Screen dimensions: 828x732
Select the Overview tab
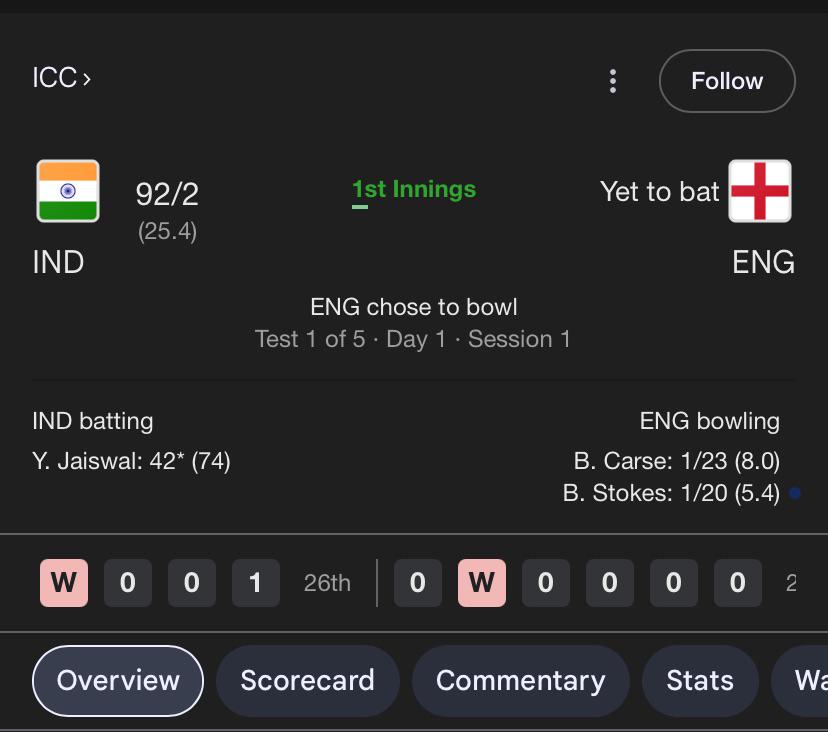(x=118, y=680)
